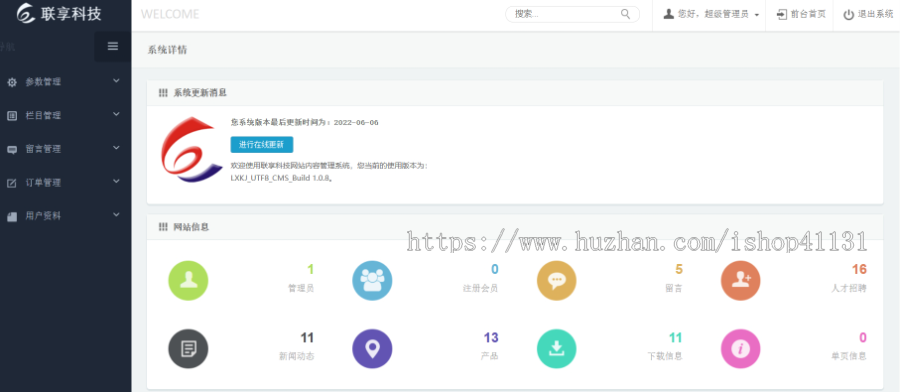
Task: Click the 注册会员 label
Action: click(481, 288)
